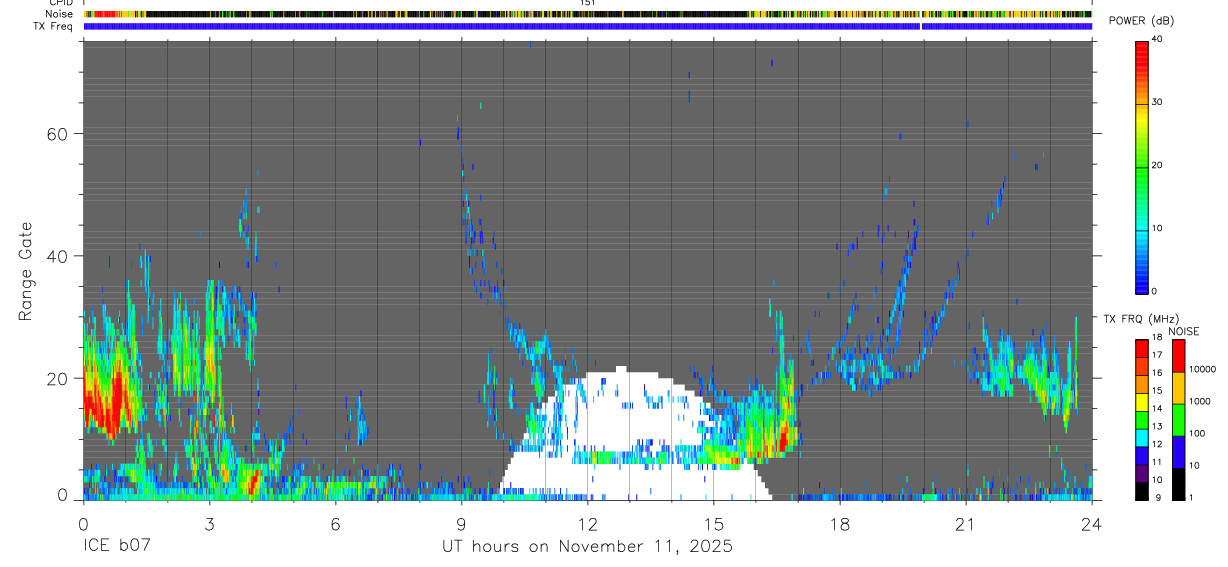Click the green segment of NOISE legend
The image size is (1228, 567).
coord(1178,420)
